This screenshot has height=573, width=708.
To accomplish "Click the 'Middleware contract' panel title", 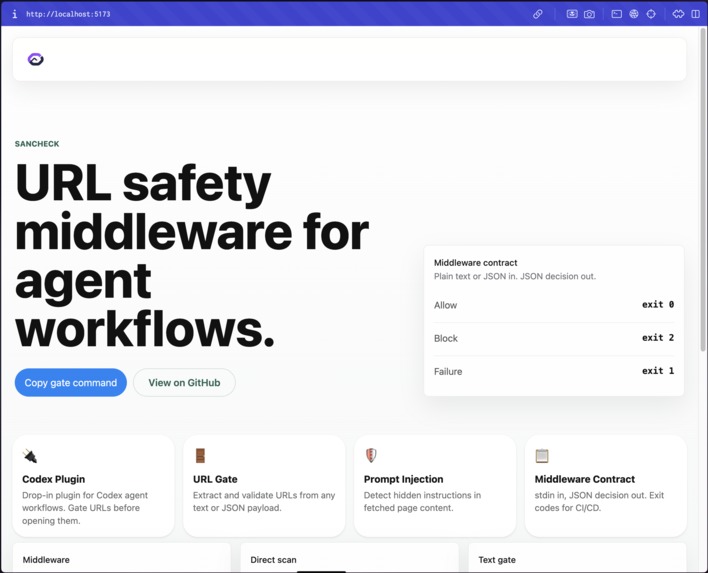I will (475, 263).
